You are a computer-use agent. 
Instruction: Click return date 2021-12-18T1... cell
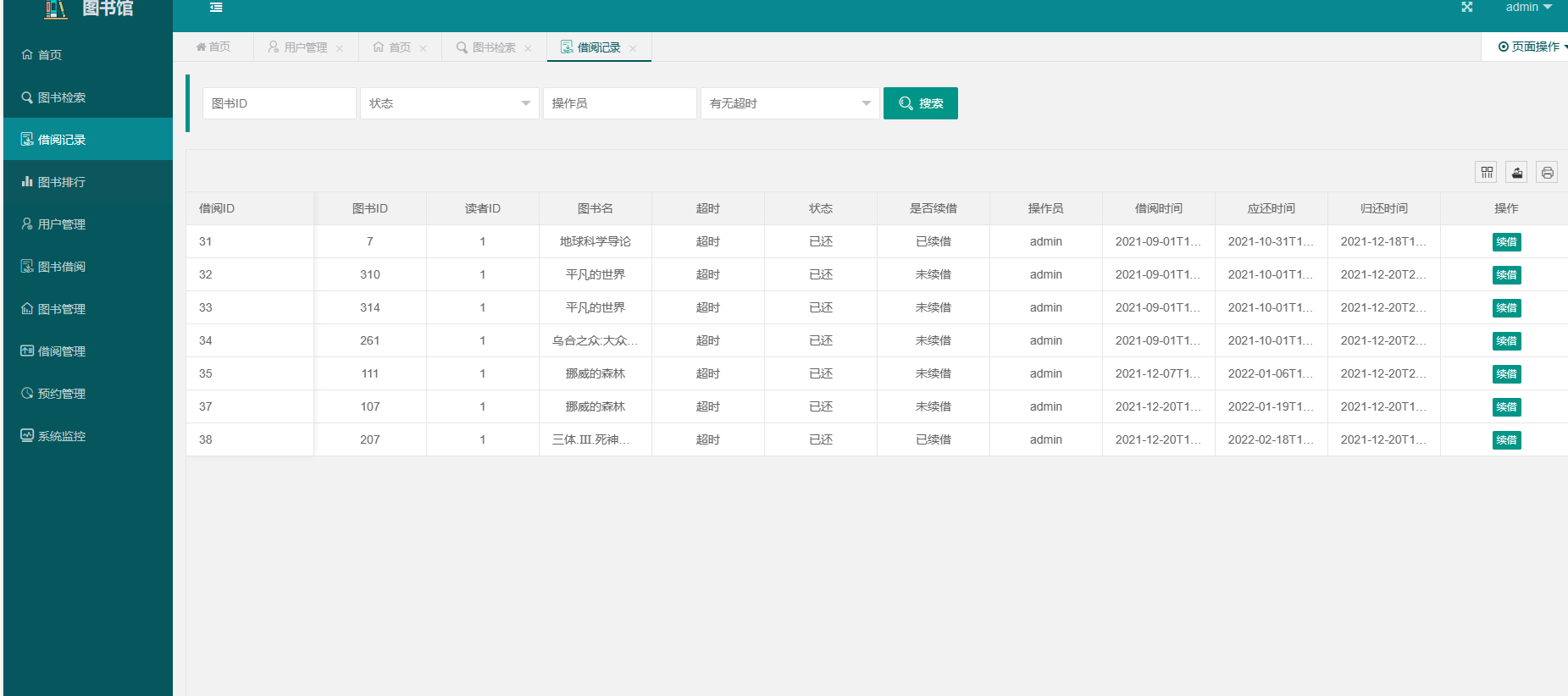pos(1384,241)
